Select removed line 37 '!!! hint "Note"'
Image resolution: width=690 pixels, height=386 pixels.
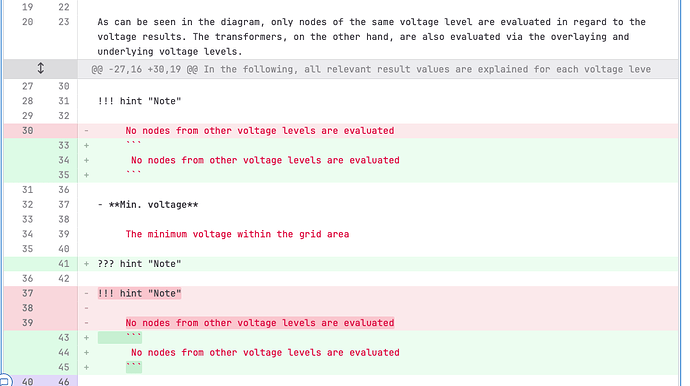(x=139, y=293)
